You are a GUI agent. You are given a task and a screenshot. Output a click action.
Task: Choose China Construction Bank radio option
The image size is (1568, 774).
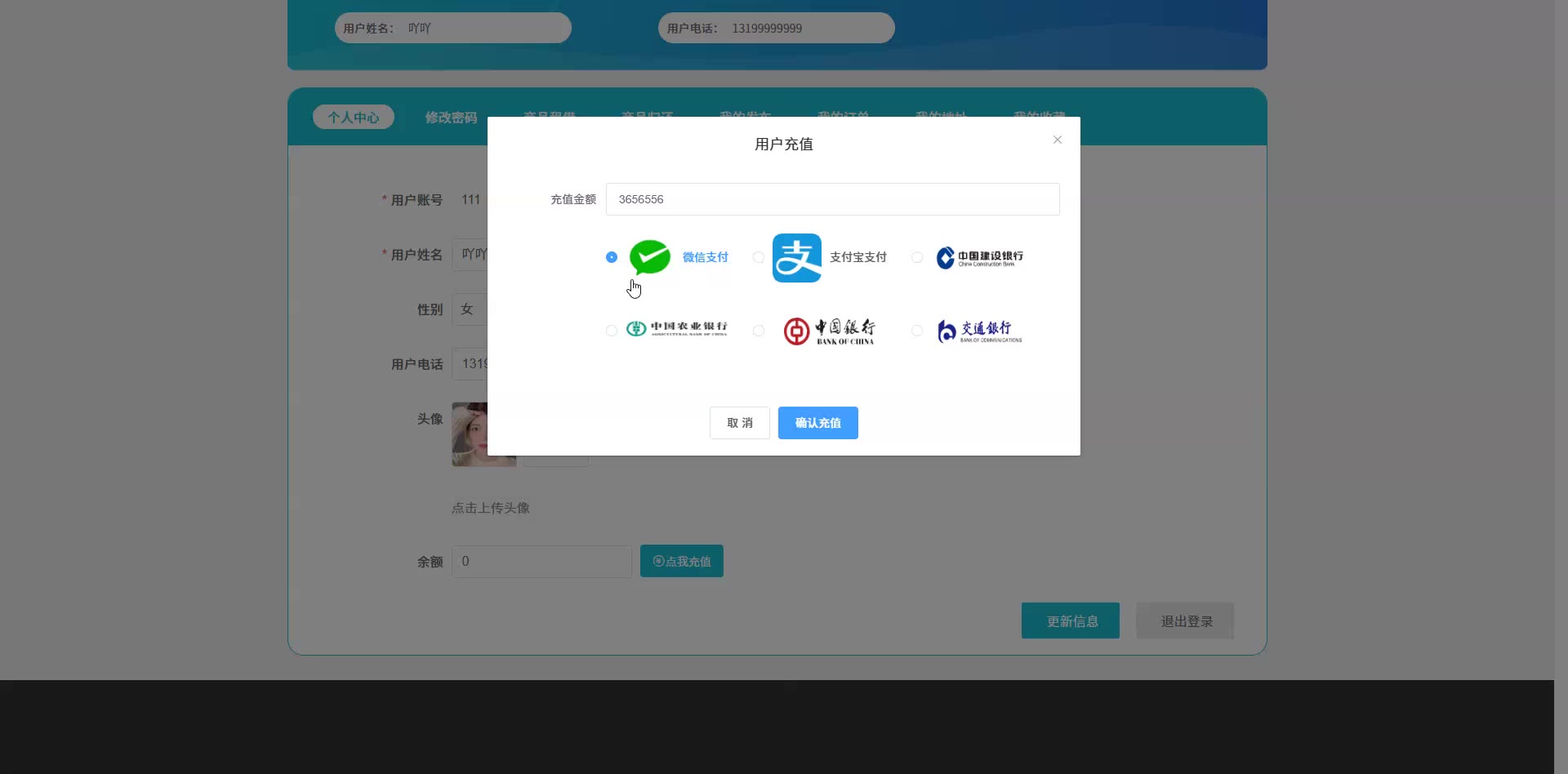(x=917, y=257)
